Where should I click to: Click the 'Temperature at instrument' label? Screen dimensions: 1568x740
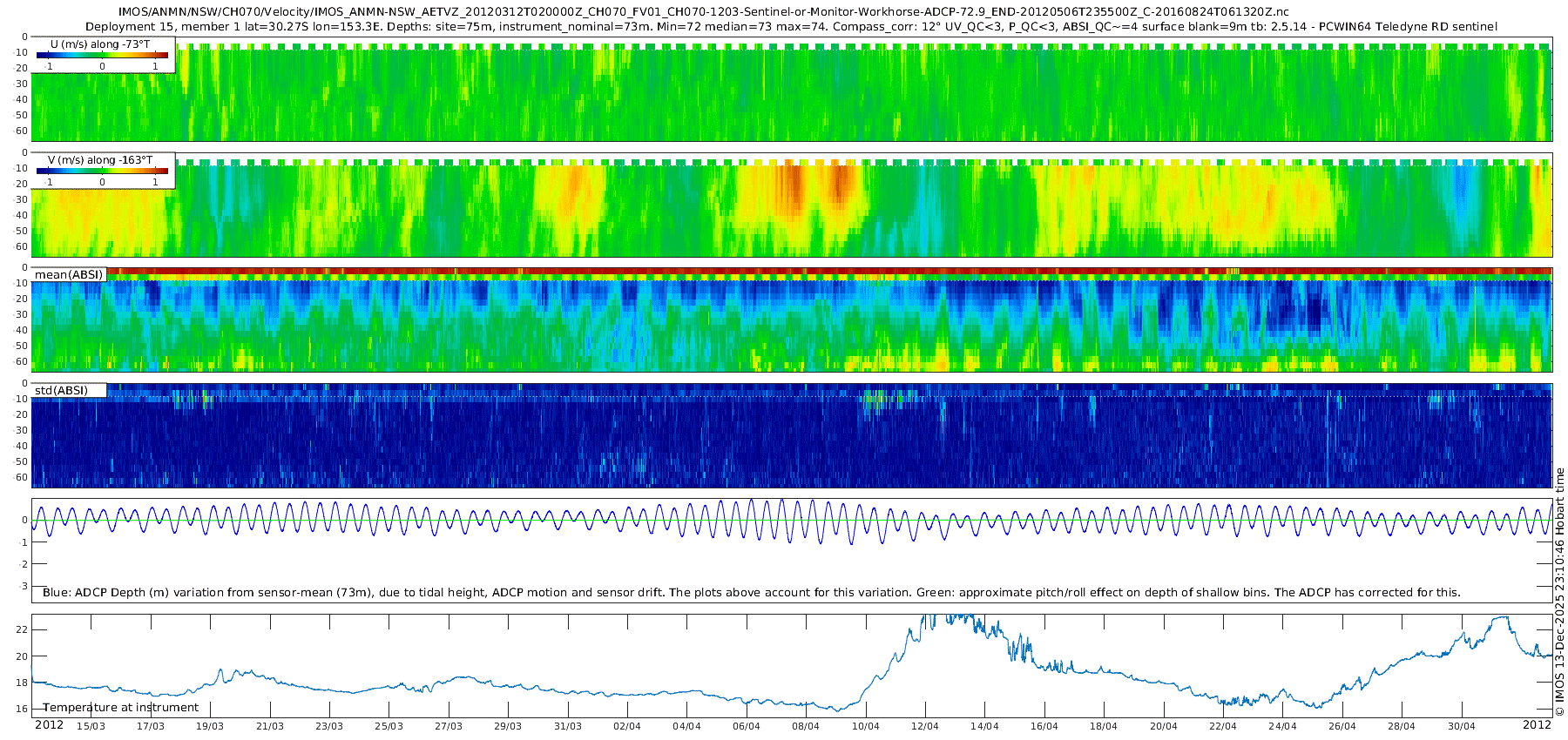pos(120,708)
